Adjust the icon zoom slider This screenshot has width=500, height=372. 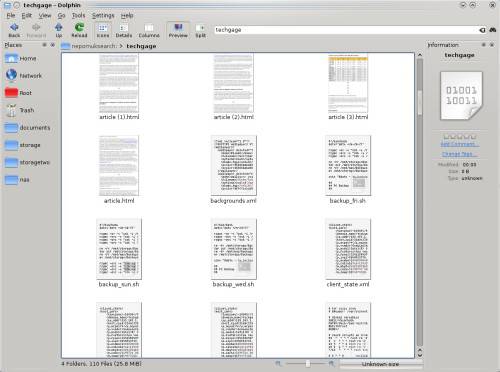(x=308, y=364)
